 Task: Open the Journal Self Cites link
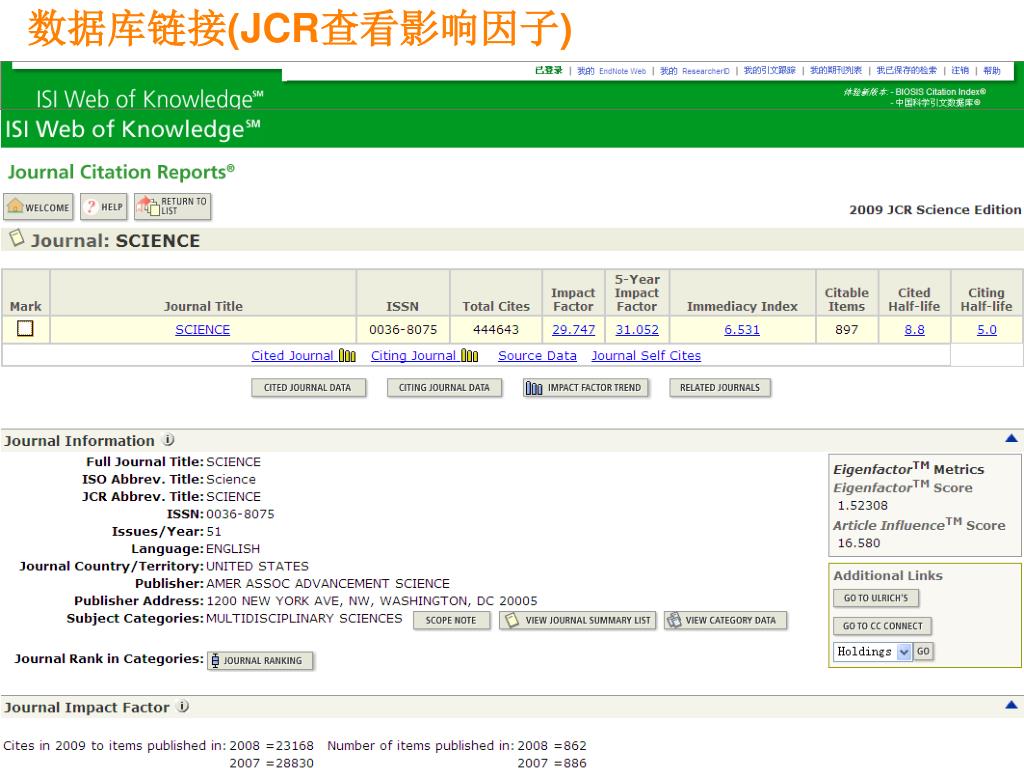coord(646,355)
